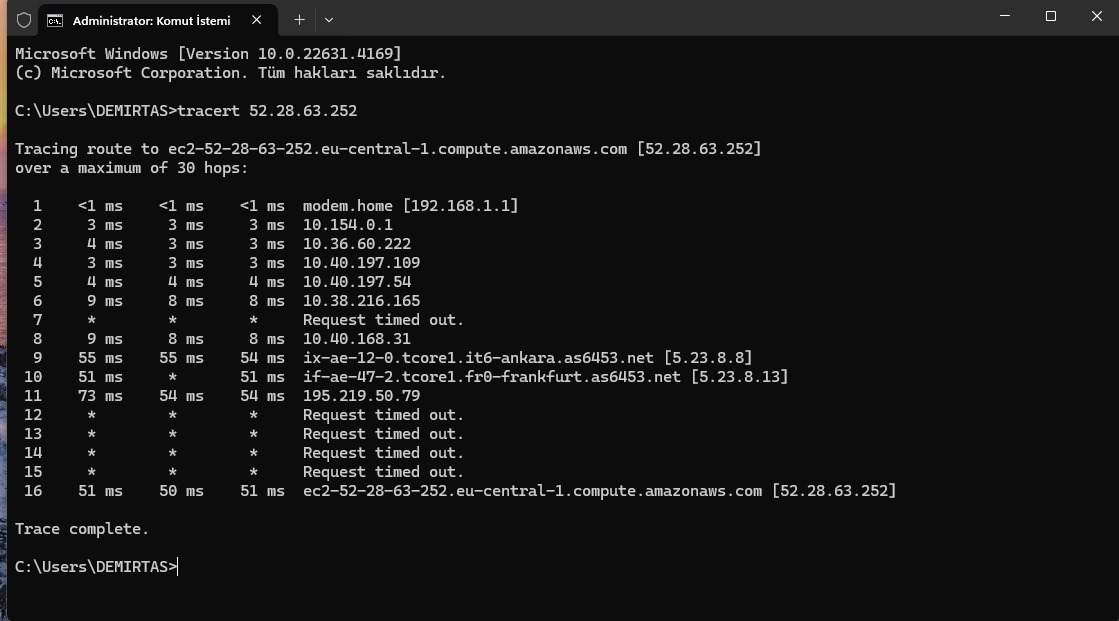Image resolution: width=1119 pixels, height=621 pixels.
Task: Click the ix-ae-12-0 ankara hop hostname
Action: click(478, 358)
